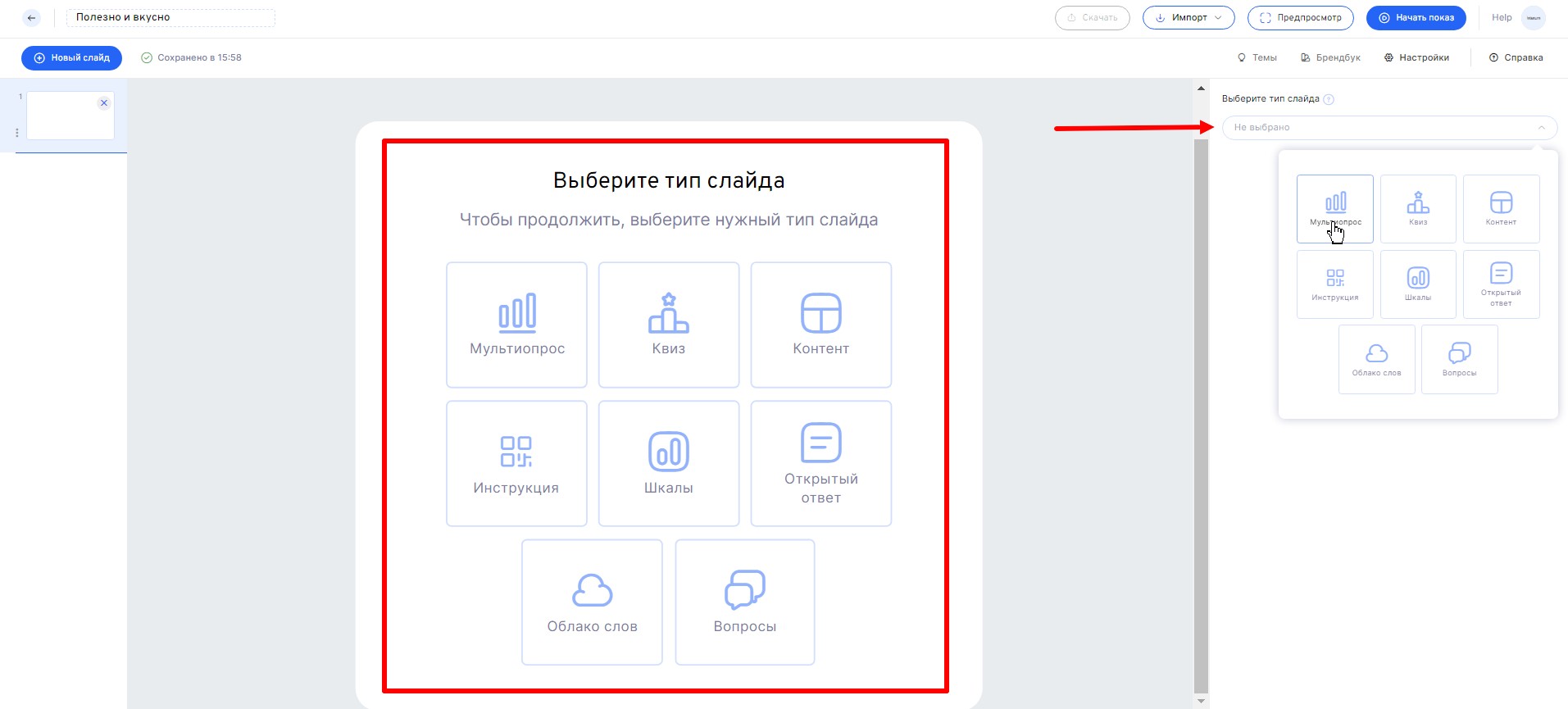Viewport: 1568px width, 709px height.
Task: Choose "Шкалы" card in the central panel
Action: (x=669, y=463)
